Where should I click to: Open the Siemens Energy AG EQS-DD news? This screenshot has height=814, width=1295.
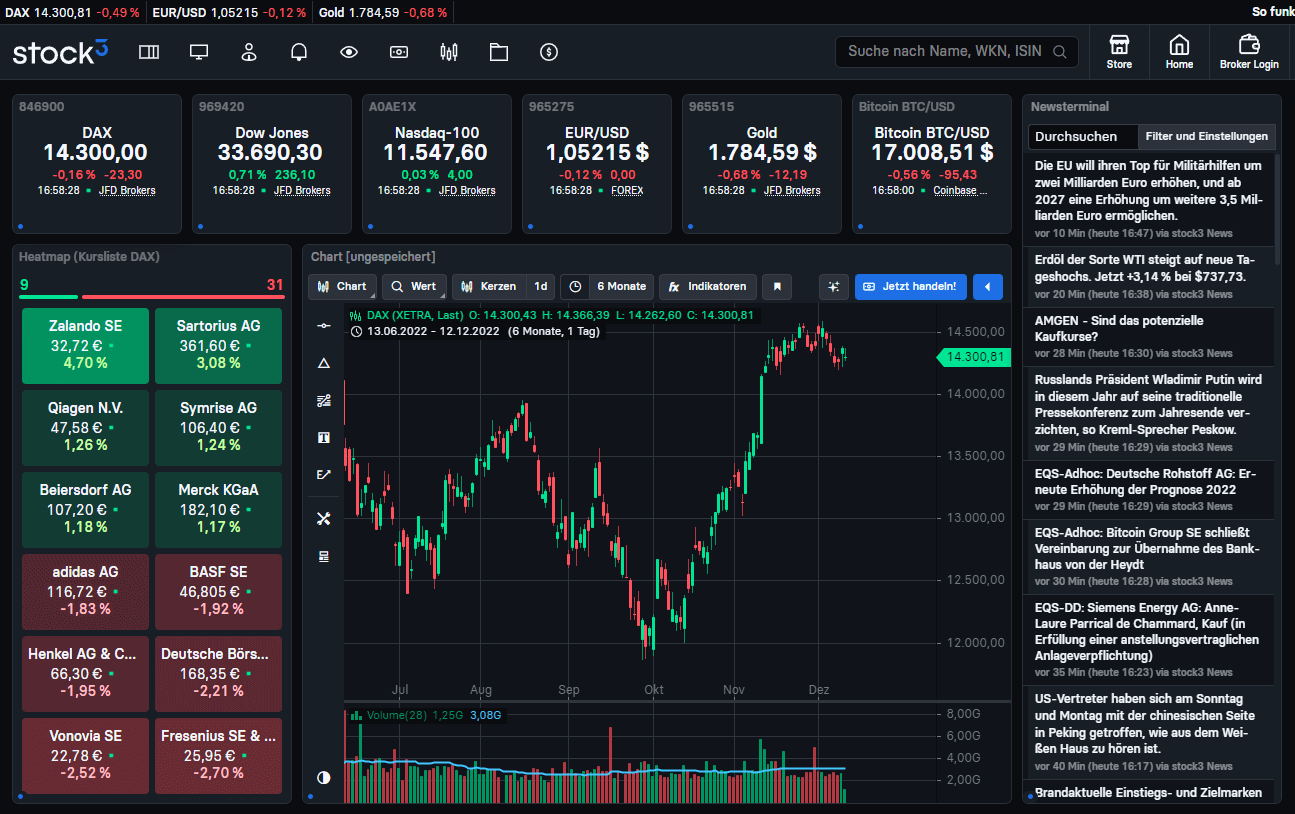(x=1150, y=639)
